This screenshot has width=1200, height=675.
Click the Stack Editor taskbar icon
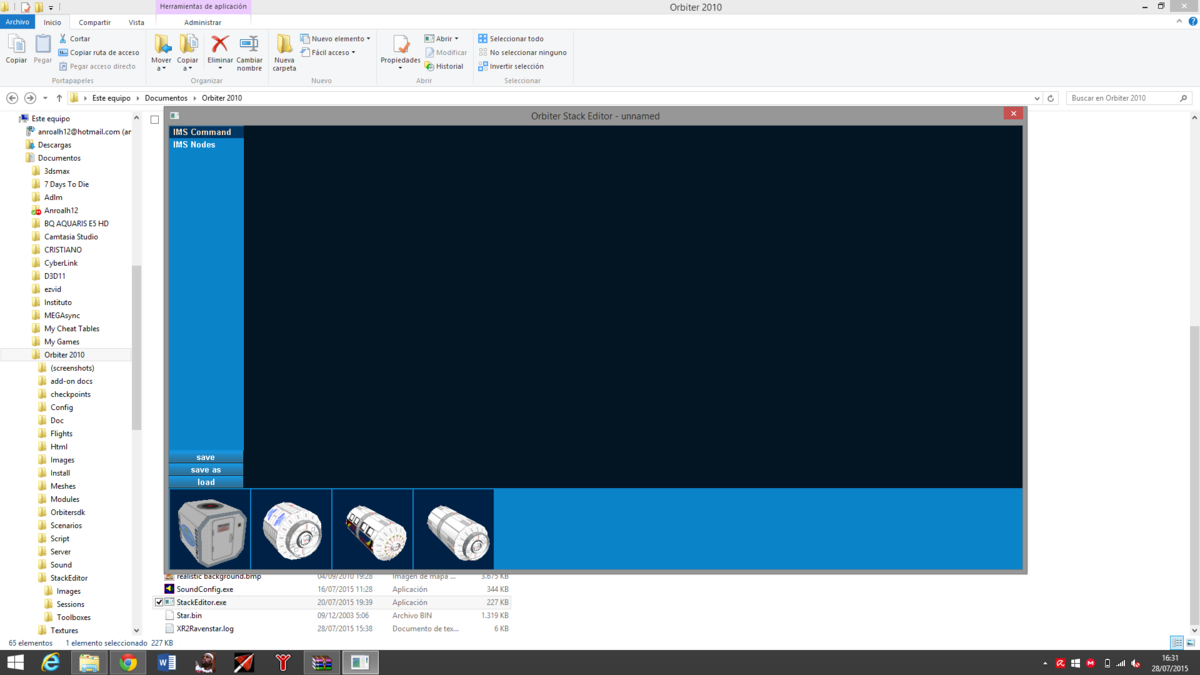360,662
